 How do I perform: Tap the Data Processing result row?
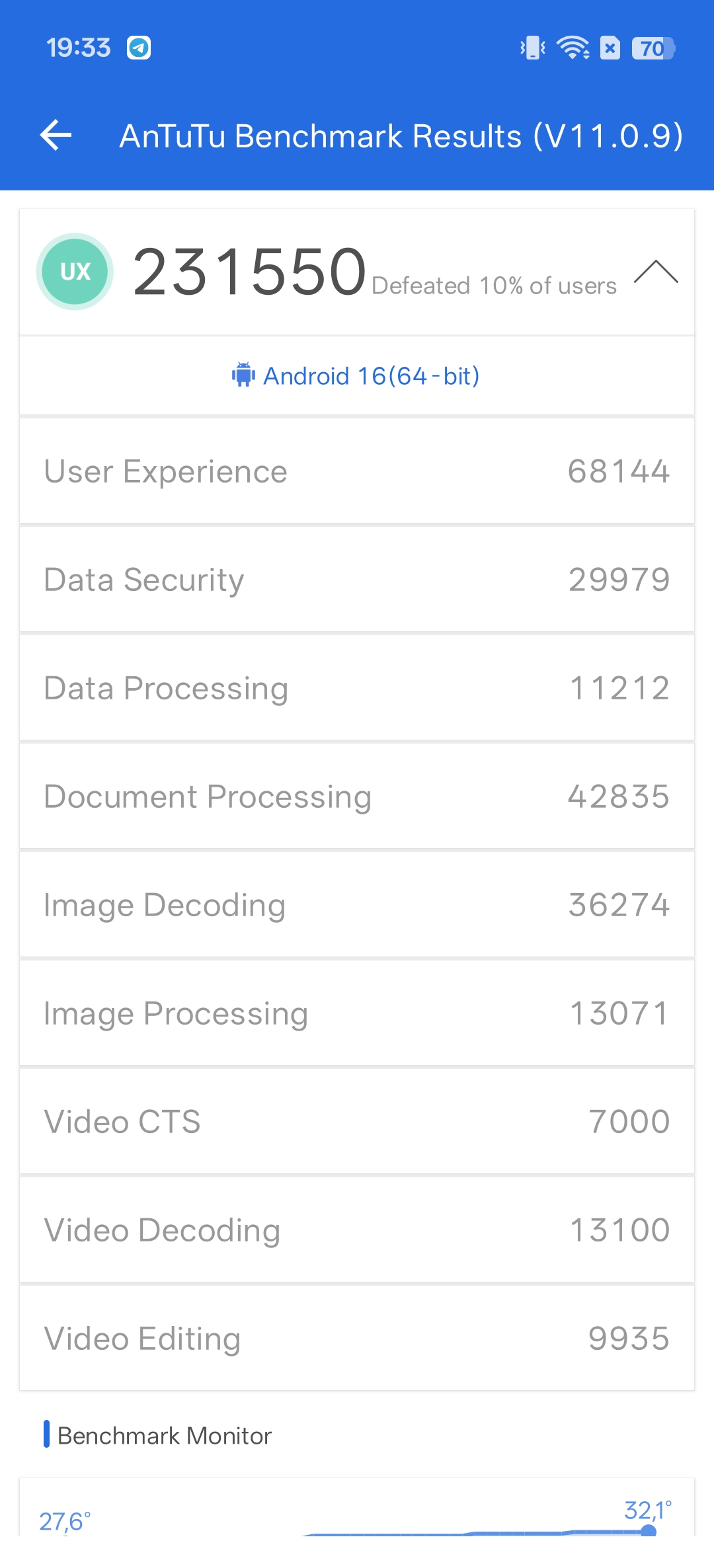(x=357, y=688)
